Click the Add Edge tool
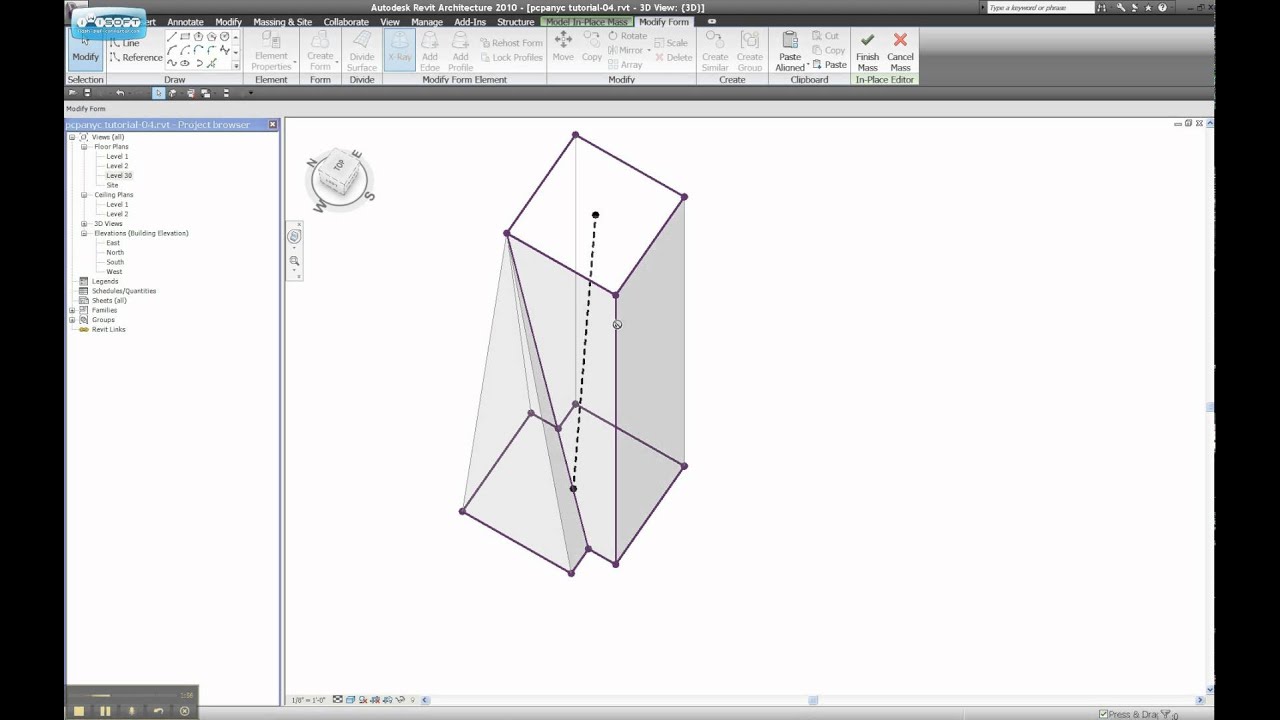This screenshot has height=720, width=1280. click(430, 50)
